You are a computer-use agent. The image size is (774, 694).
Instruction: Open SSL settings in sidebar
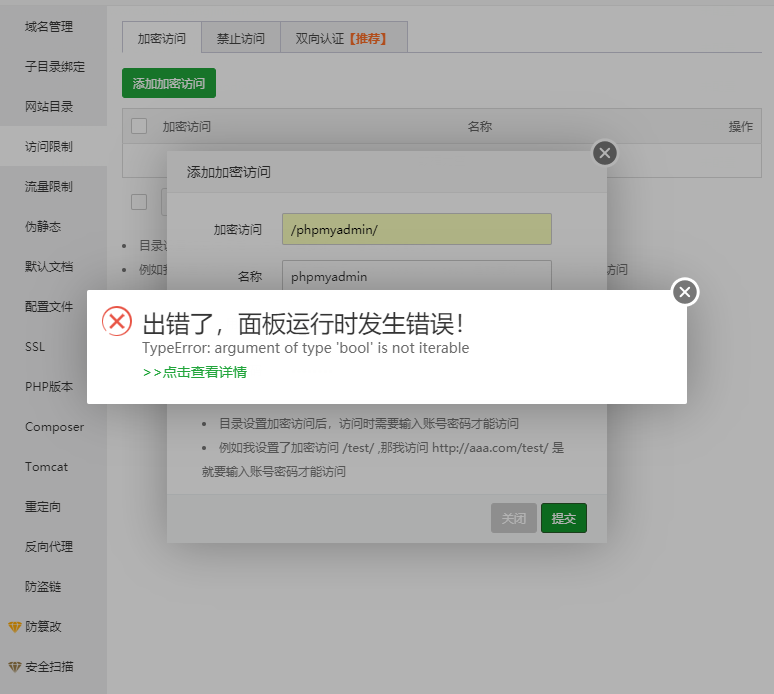[35, 347]
